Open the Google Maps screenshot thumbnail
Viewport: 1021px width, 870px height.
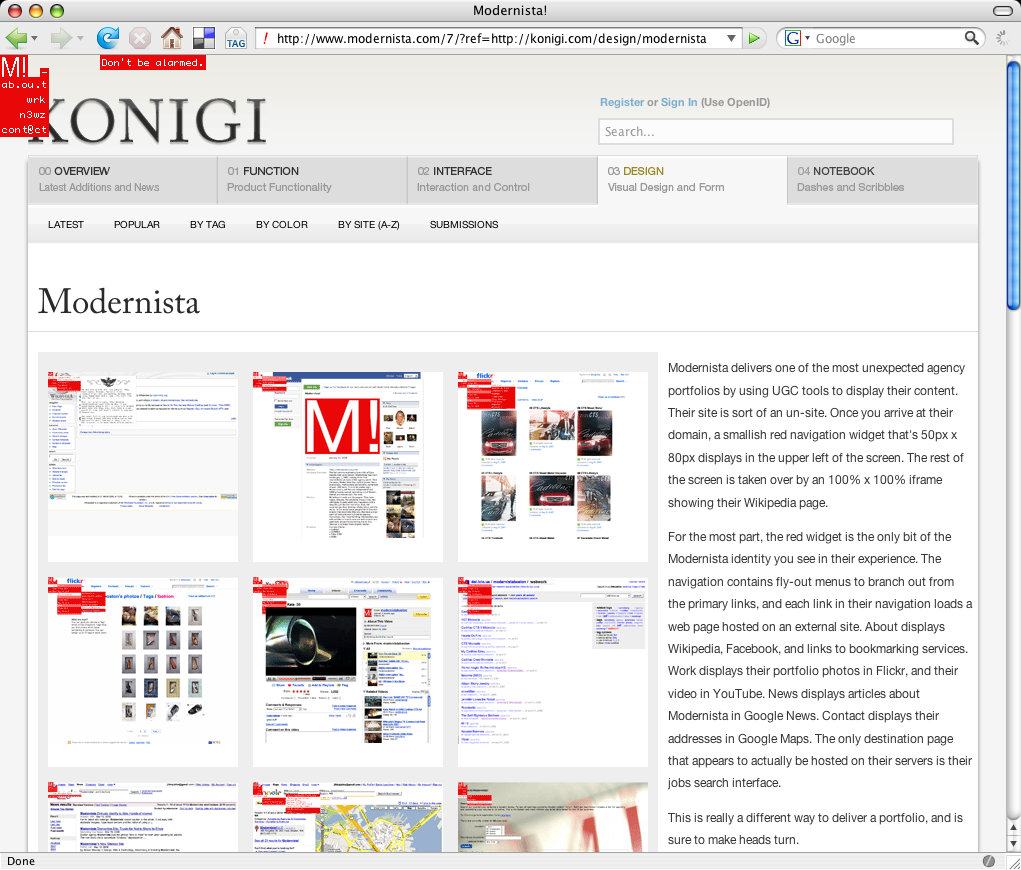click(348, 817)
